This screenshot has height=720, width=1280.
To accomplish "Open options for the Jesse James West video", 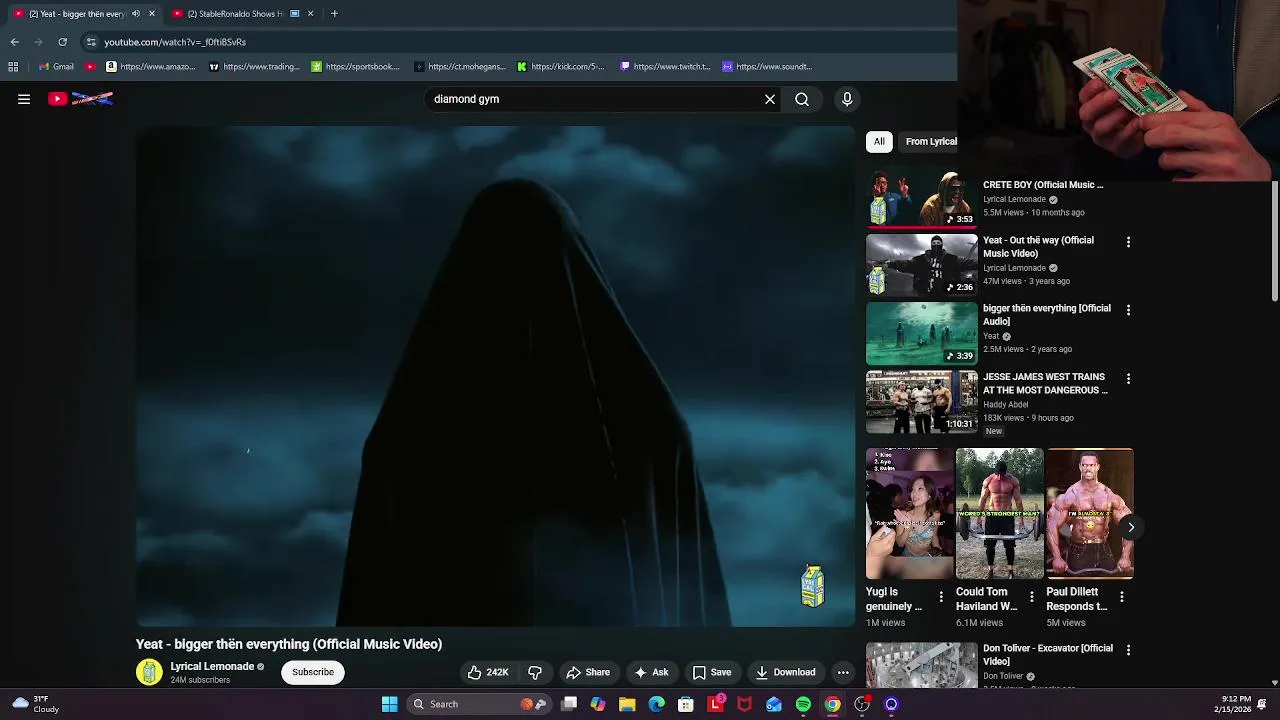I will click(1128, 379).
